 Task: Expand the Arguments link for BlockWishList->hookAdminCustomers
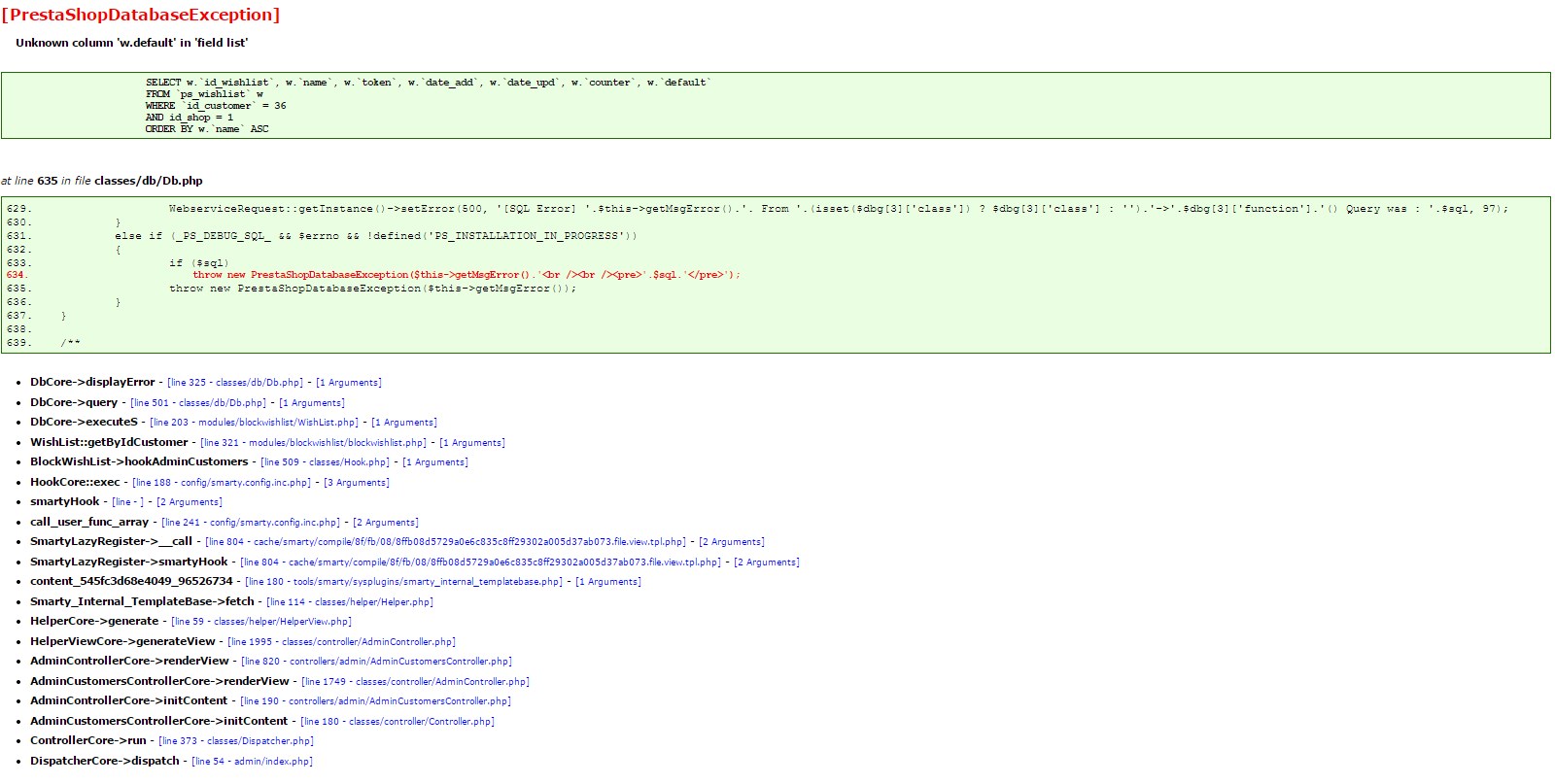click(x=435, y=462)
